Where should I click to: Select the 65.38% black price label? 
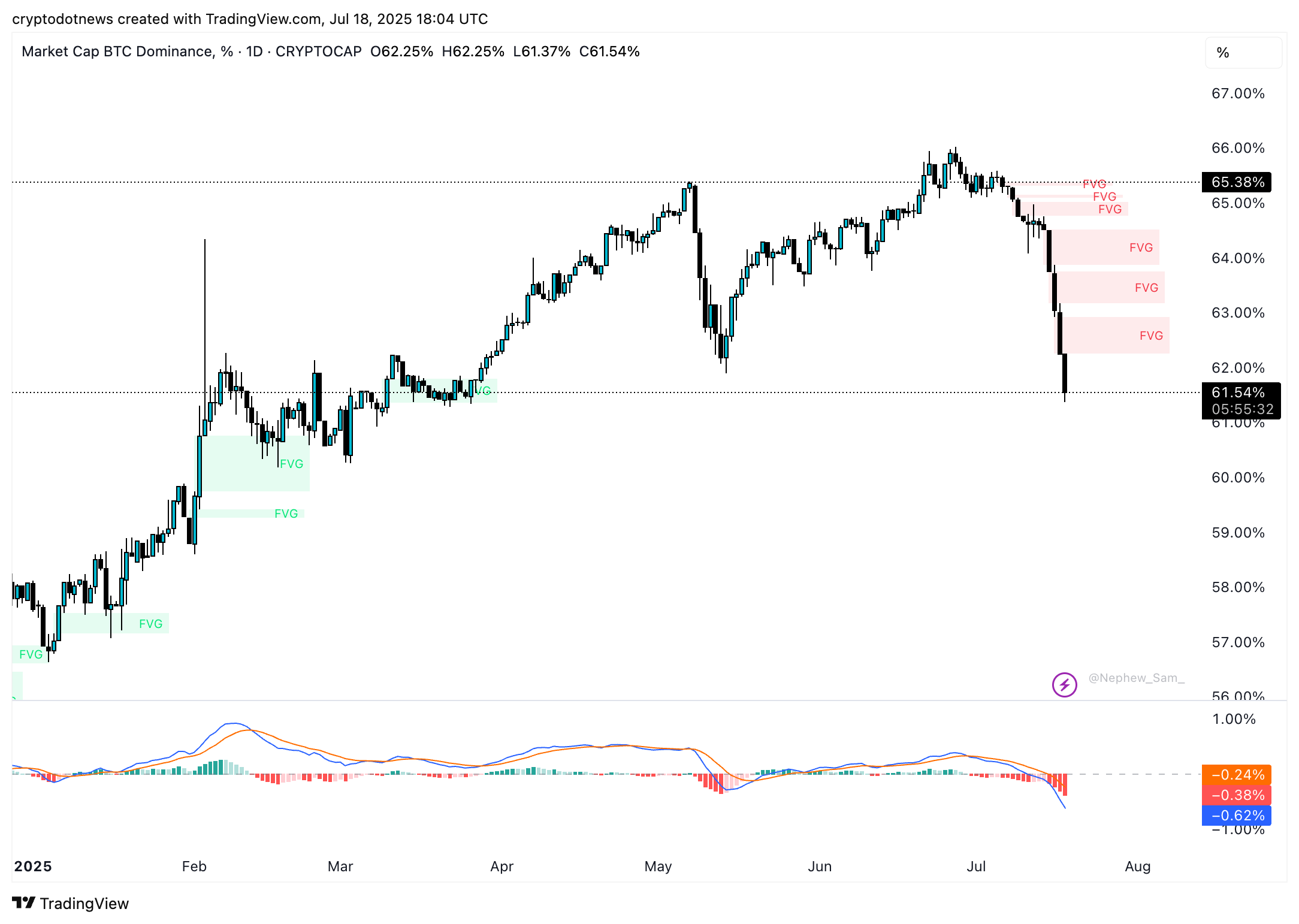pos(1236,182)
